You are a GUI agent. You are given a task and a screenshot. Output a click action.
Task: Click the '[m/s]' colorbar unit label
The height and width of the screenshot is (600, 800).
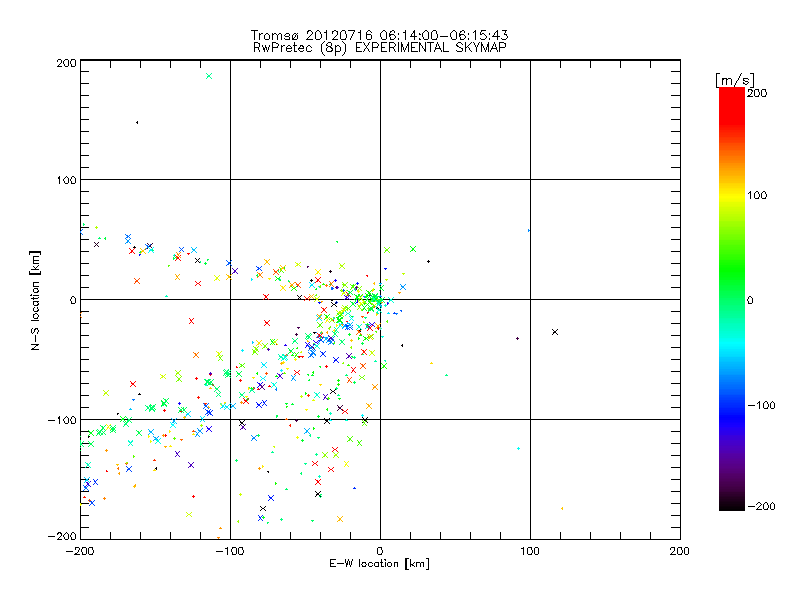click(735, 80)
